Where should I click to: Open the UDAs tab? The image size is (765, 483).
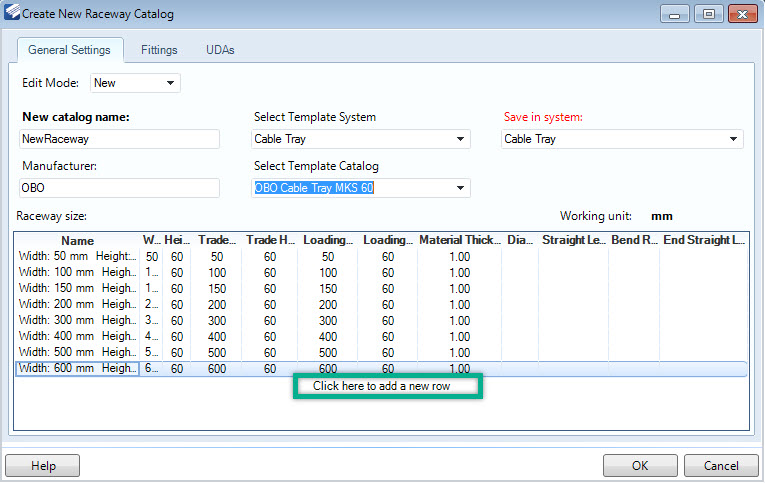point(220,50)
